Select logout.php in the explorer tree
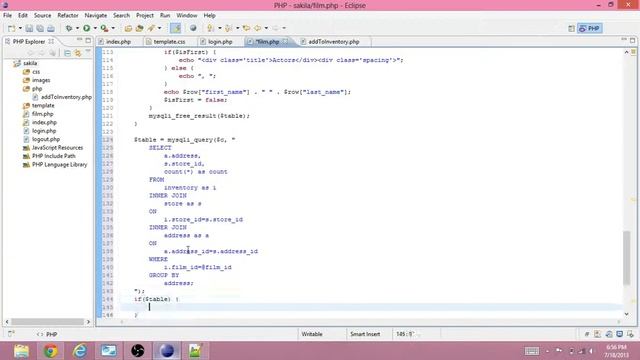Image resolution: width=640 pixels, height=360 pixels. point(46,139)
